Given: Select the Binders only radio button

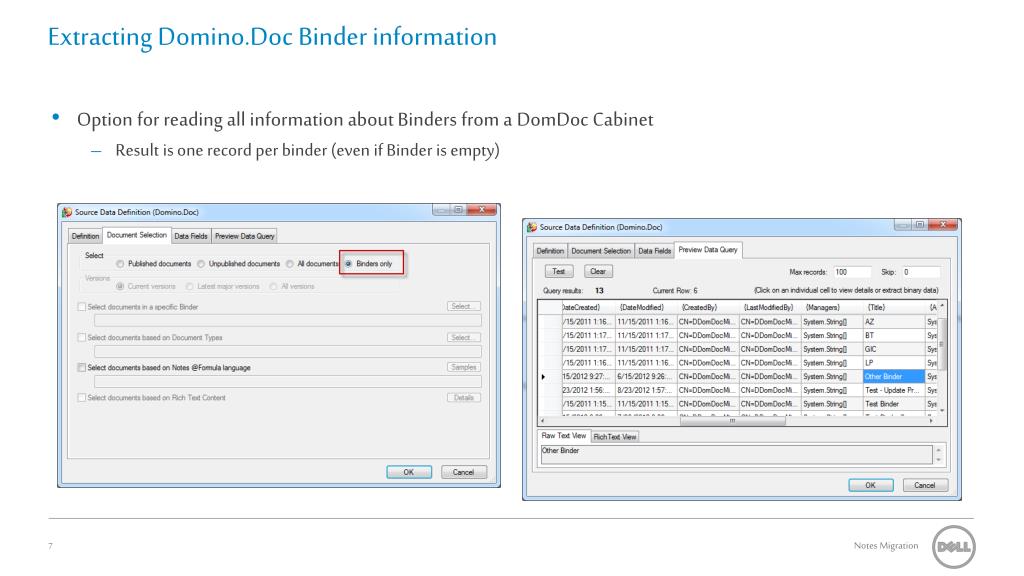Looking at the screenshot, I should click(349, 264).
